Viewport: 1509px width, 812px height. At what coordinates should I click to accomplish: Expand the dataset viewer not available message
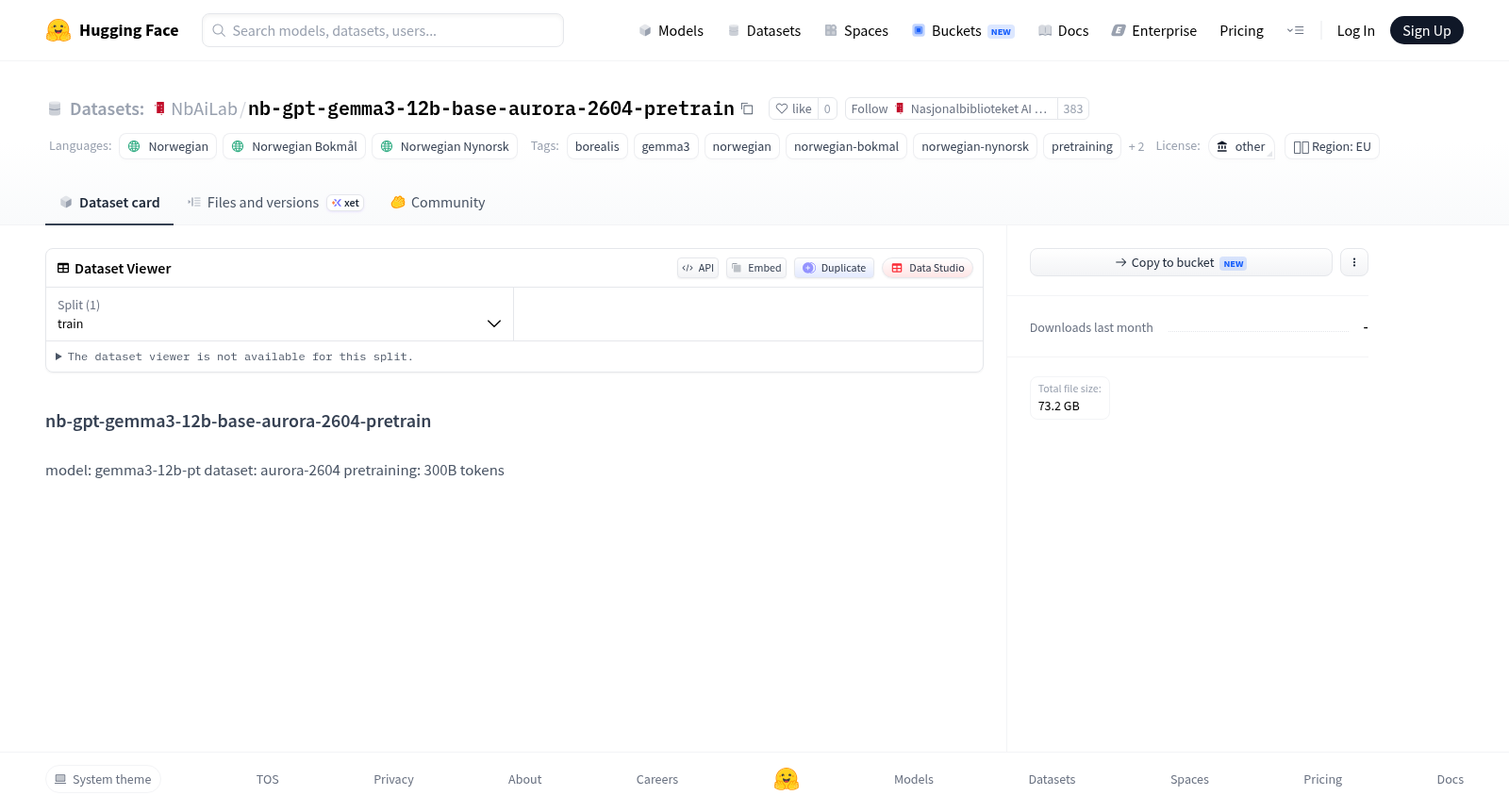point(235,356)
